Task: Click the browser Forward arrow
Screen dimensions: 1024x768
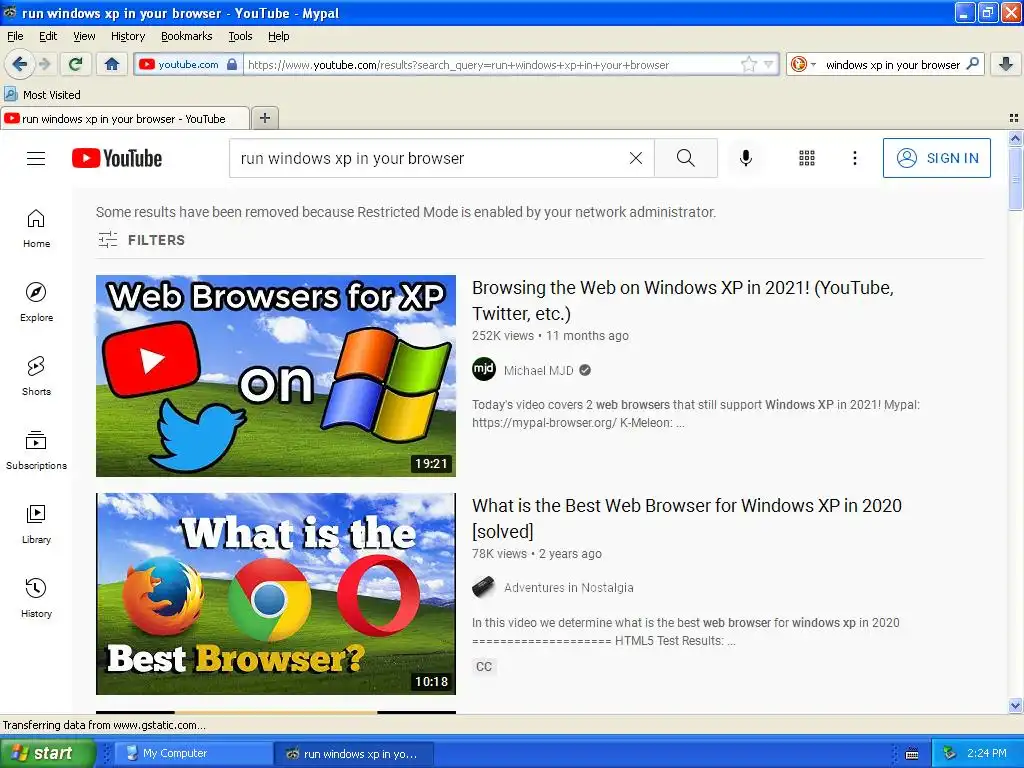Action: (44, 64)
